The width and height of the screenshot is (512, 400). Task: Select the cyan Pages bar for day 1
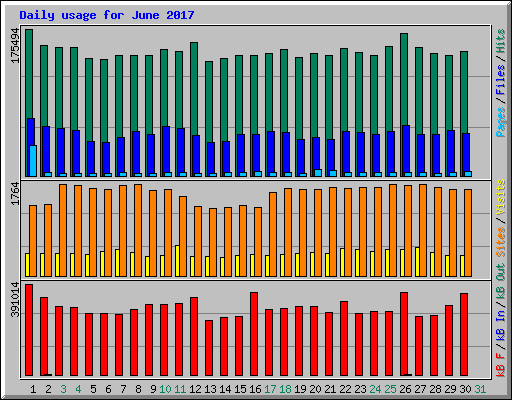[33, 161]
